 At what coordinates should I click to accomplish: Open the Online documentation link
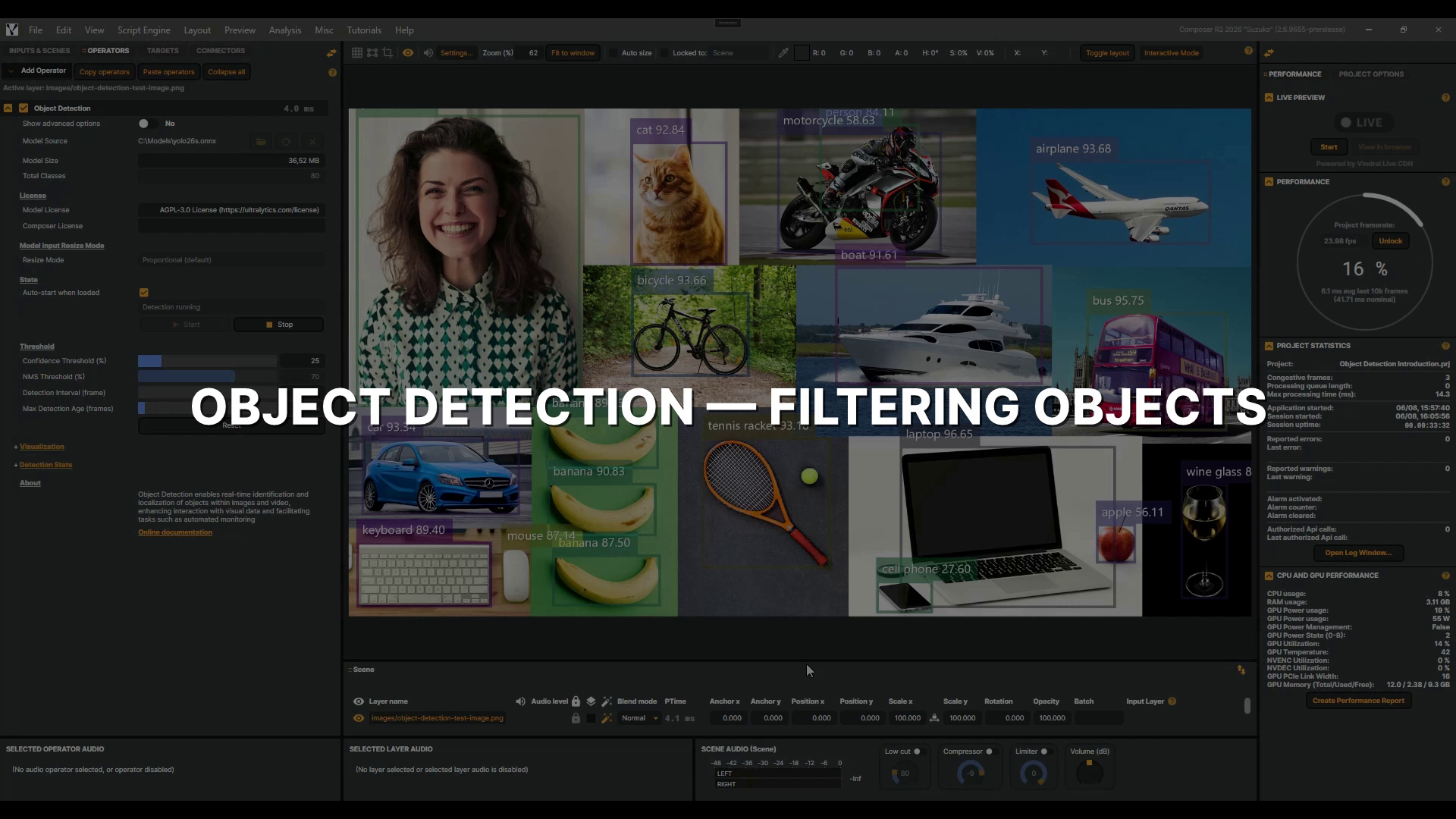(x=175, y=532)
